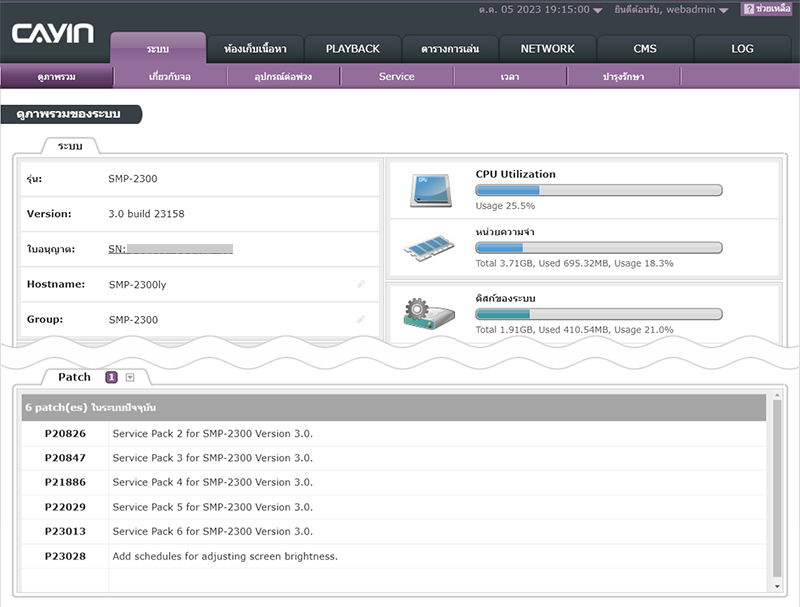This screenshot has width=800, height=607.
Task: Click the system disk usage bar
Action: [599, 314]
